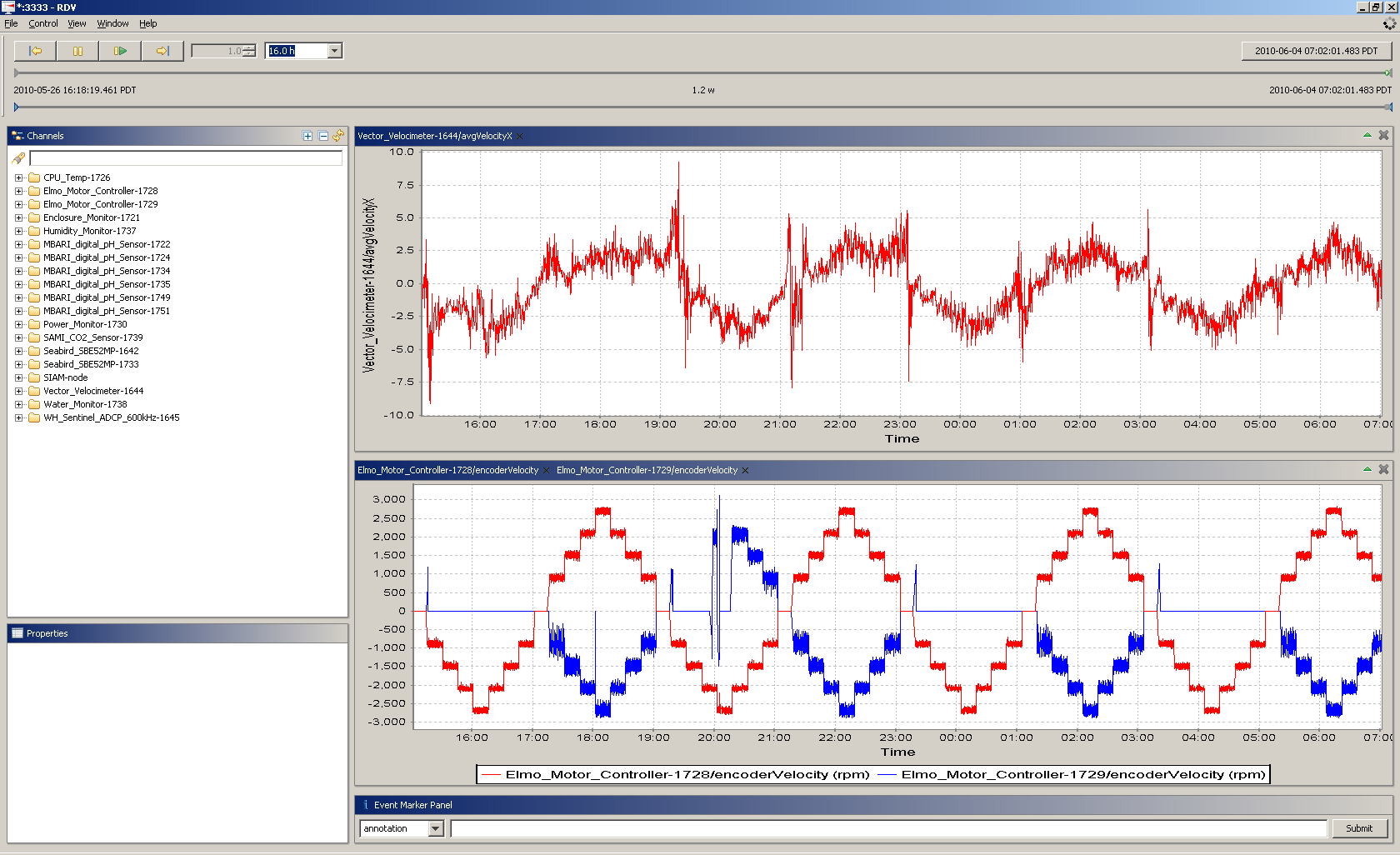The width and height of the screenshot is (1400, 855).
Task: Expand the MBARI_digital_pH_Sensor-1751 node
Action: coord(19,311)
